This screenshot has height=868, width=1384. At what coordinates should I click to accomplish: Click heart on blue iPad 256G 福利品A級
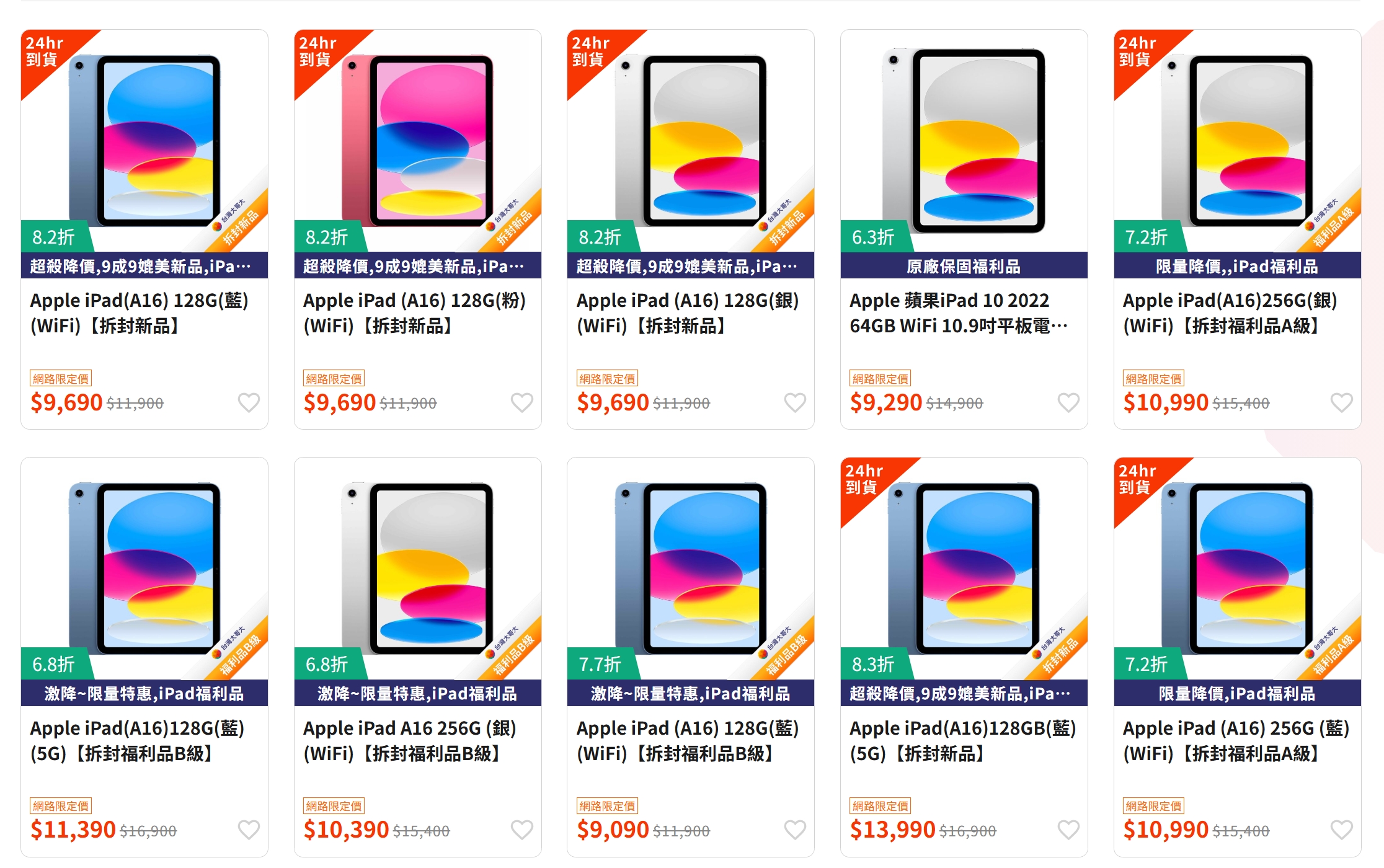click(x=1341, y=830)
